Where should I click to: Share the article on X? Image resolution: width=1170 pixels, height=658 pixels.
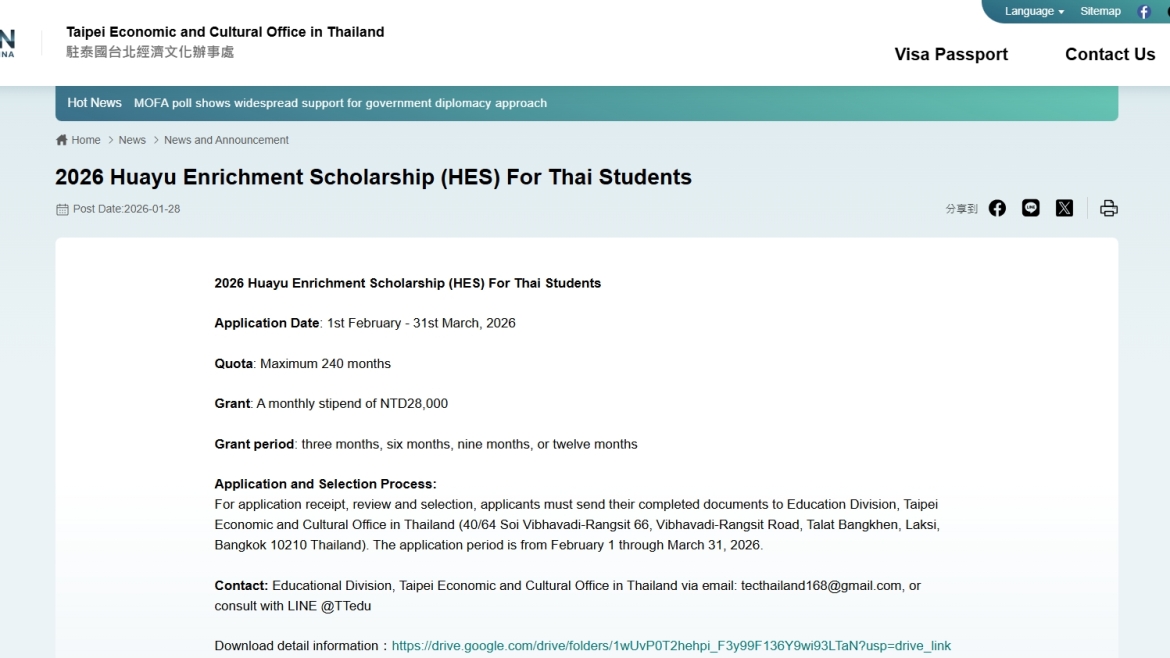coord(1064,208)
